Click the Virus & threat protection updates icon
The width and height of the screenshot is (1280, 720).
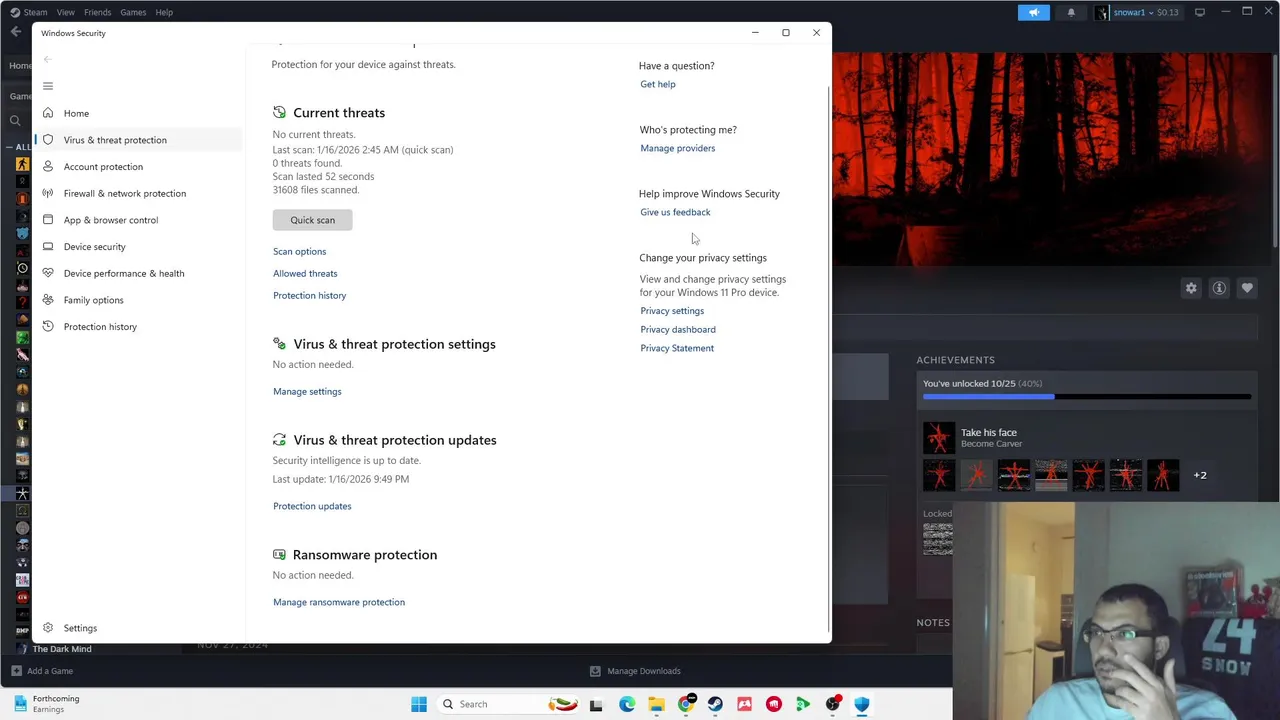pyautogui.click(x=279, y=440)
